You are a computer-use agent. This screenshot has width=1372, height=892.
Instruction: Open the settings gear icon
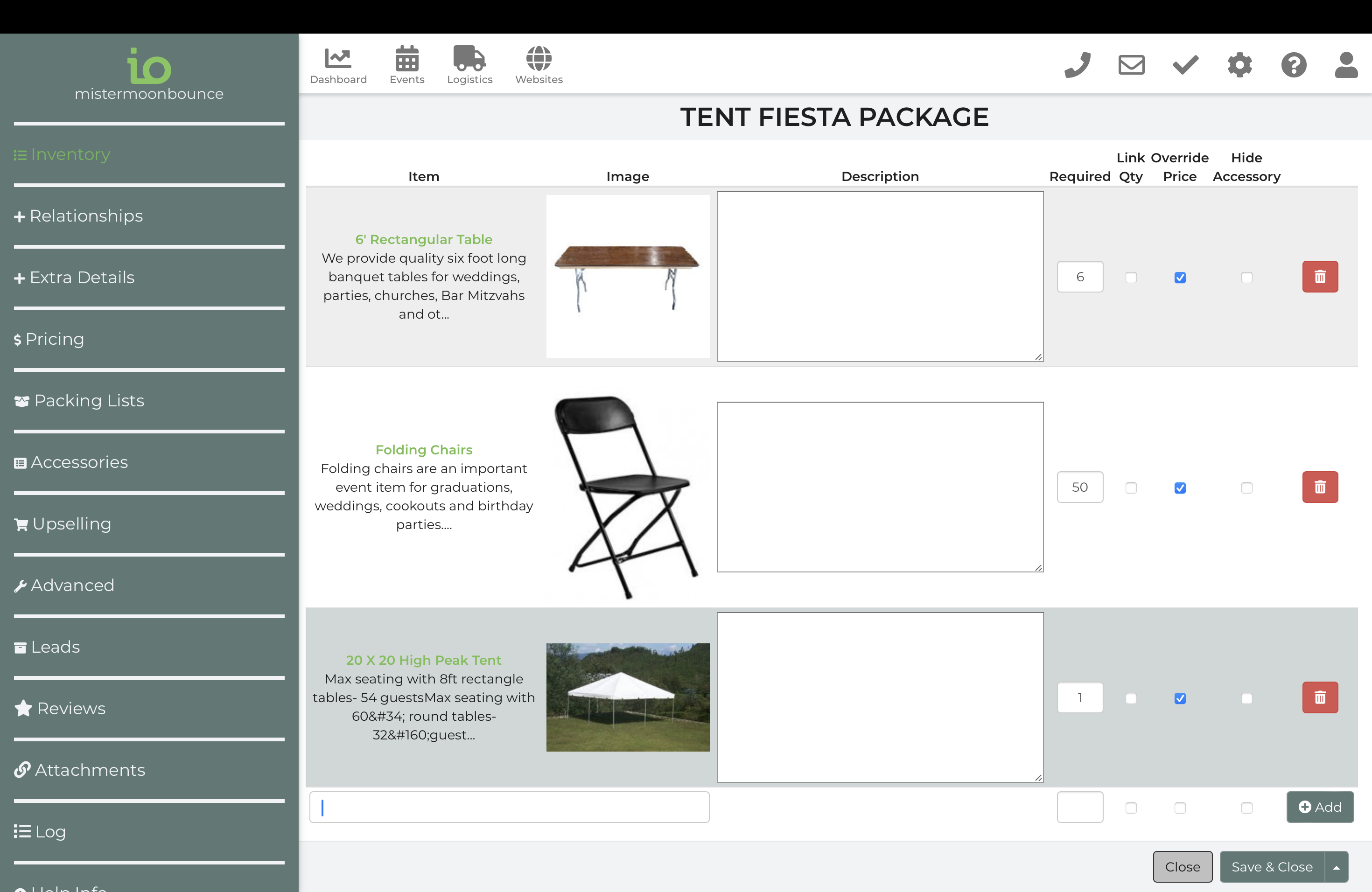1239,64
